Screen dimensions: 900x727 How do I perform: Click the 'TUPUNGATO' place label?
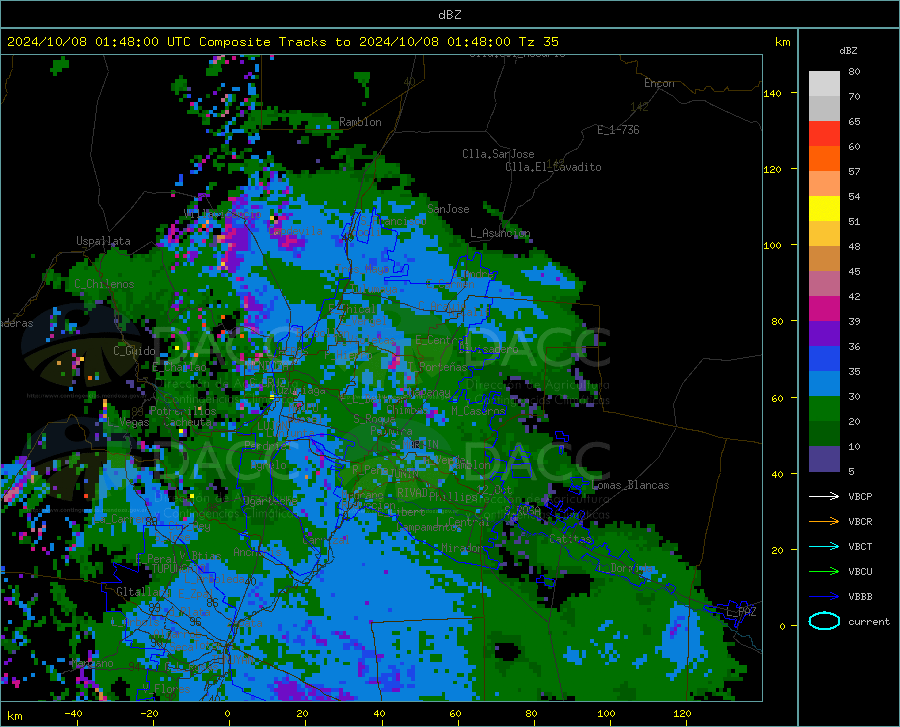180,568
